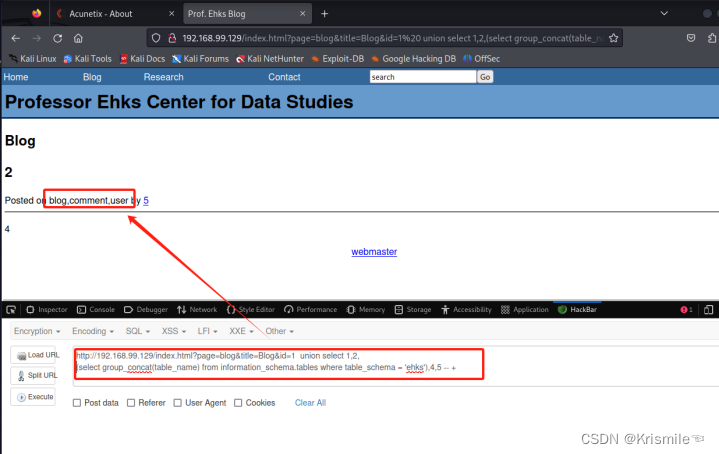Switch to the Acunetix - About tab
Viewport: 719px width, 454px height.
click(x=115, y=14)
